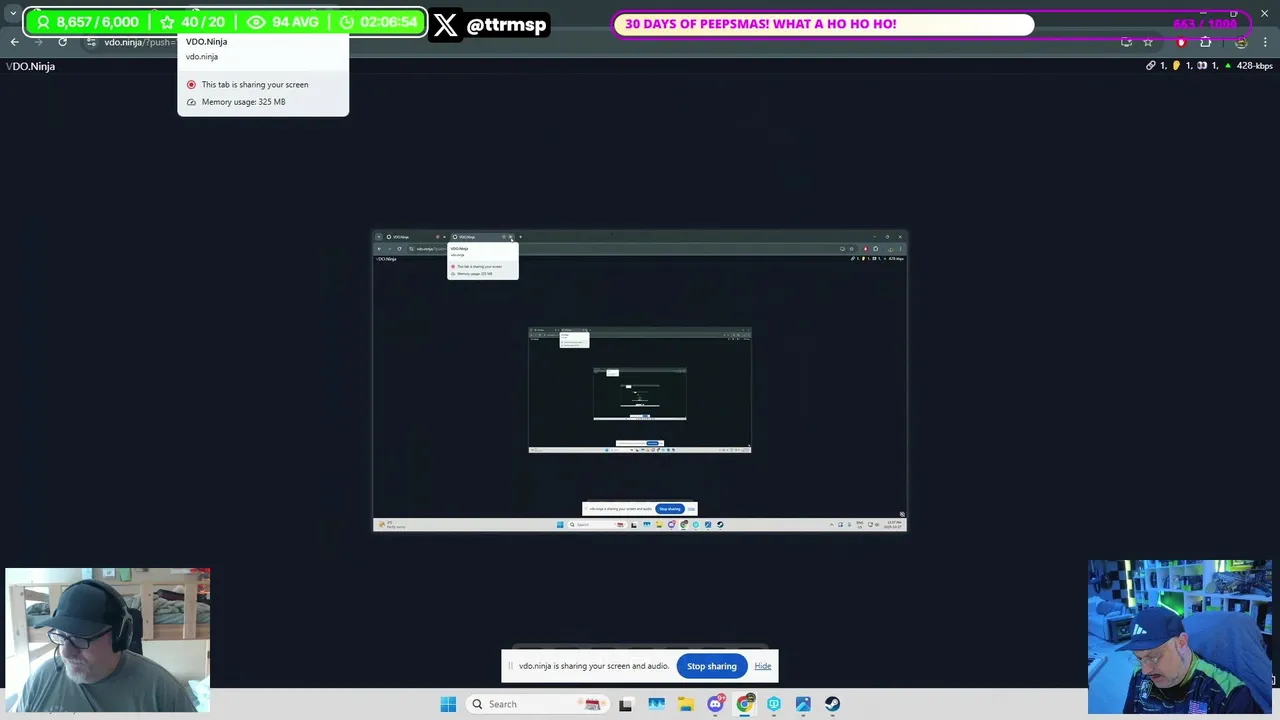The image size is (1280, 720).
Task: Switch to Chrome in the taskbar
Action: (x=745, y=704)
